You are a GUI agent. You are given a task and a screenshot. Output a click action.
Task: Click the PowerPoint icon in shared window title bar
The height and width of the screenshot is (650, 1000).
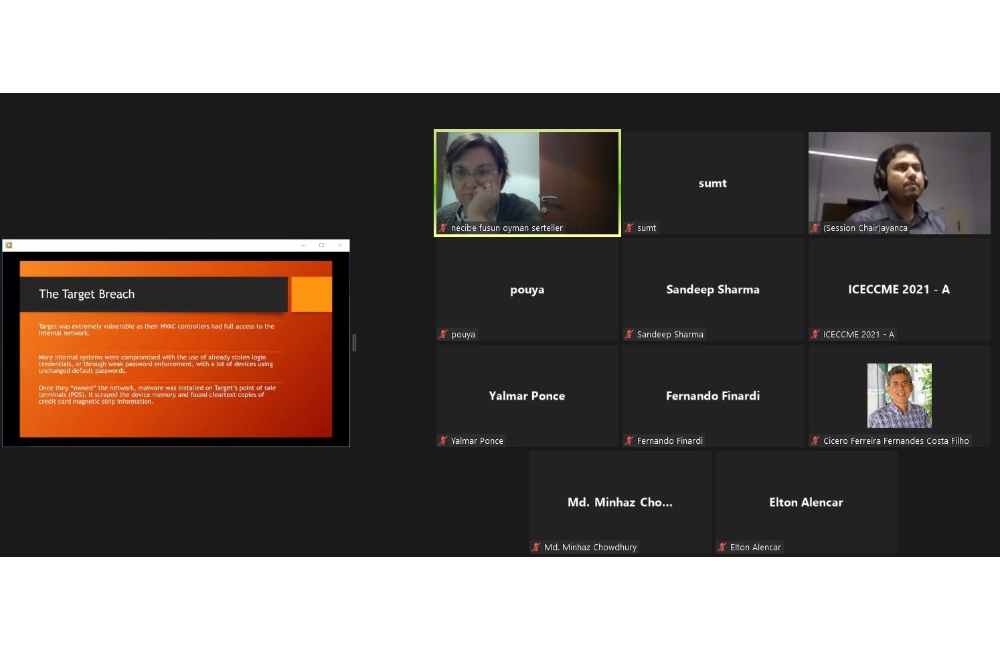click(x=9, y=245)
